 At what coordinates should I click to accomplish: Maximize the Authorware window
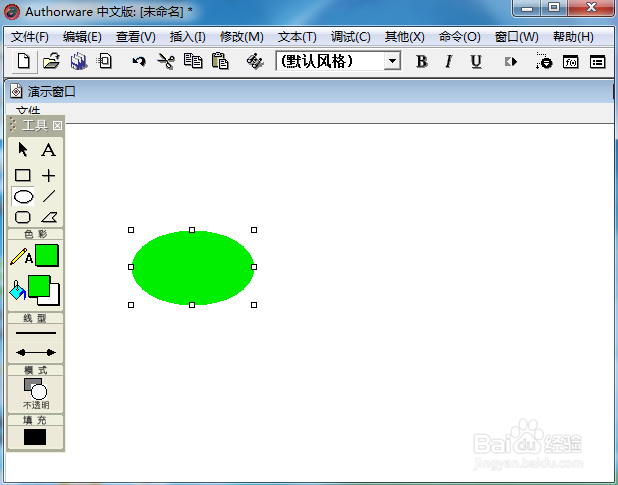click(x=554, y=8)
